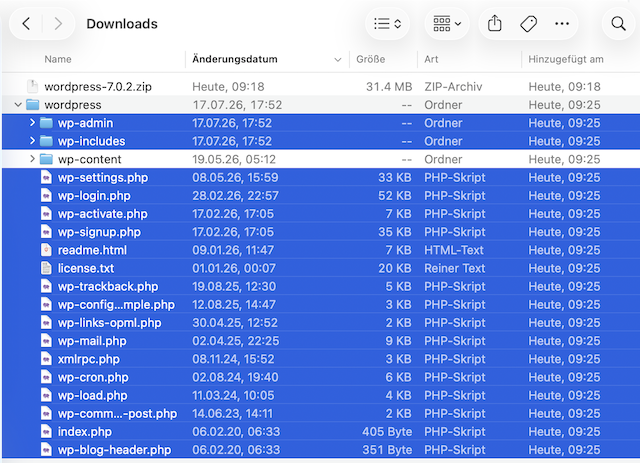Click the Tags icon in the toolbar
This screenshot has width=640, height=463.
pos(528,24)
